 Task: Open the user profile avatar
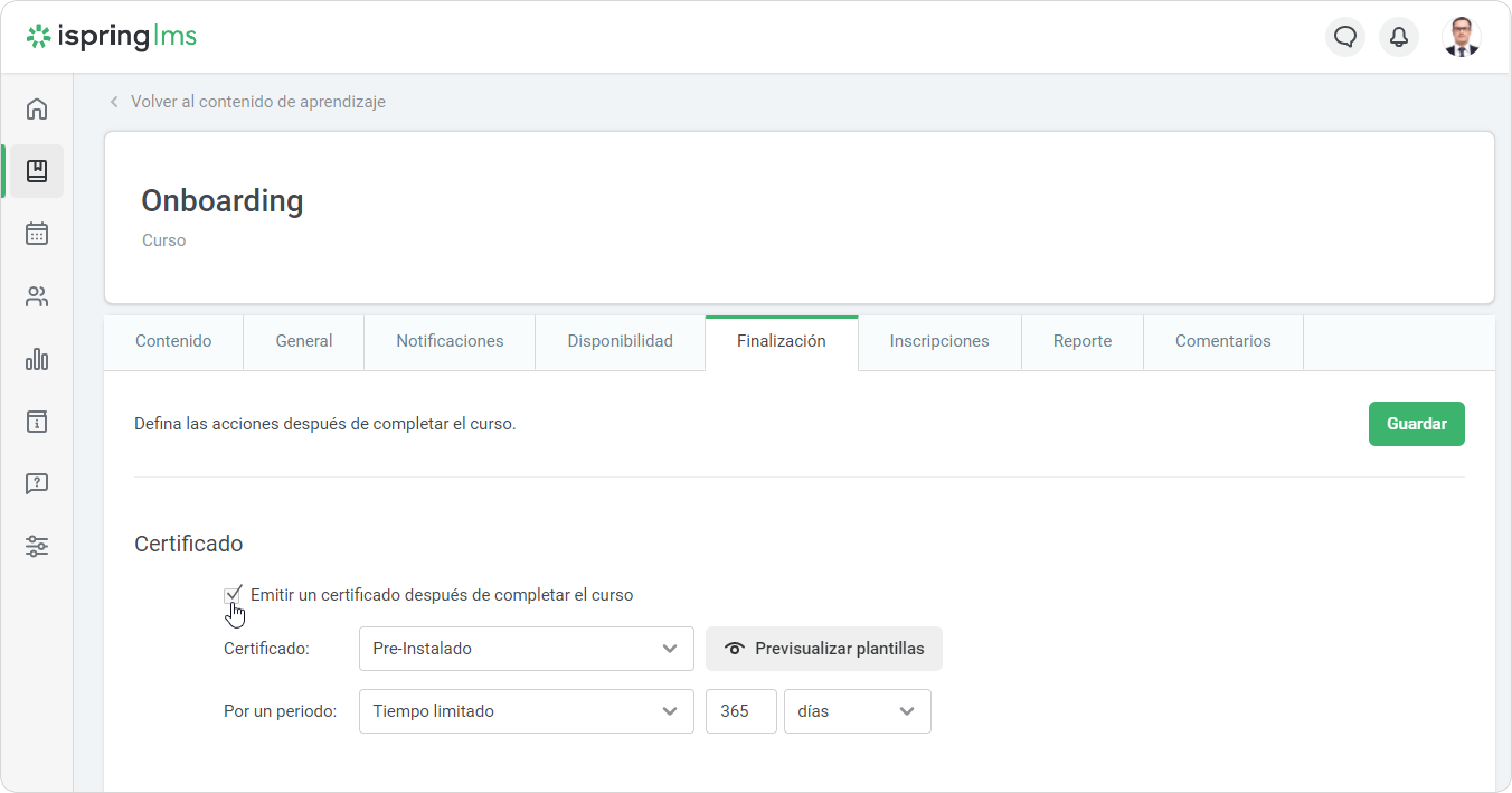click(1461, 37)
